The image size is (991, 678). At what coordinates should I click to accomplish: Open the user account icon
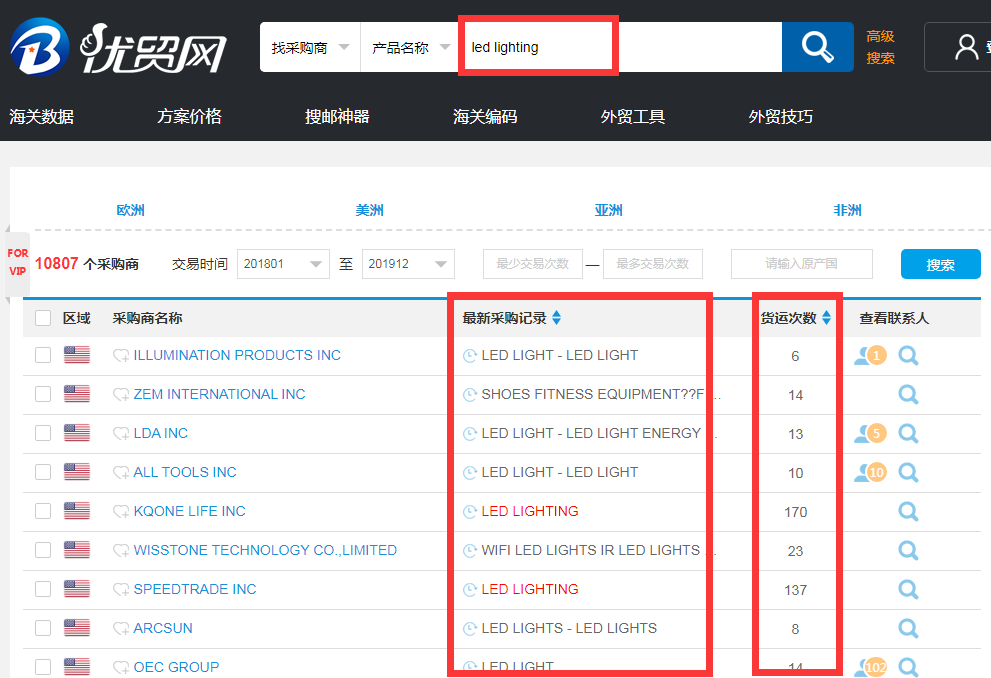coord(966,47)
